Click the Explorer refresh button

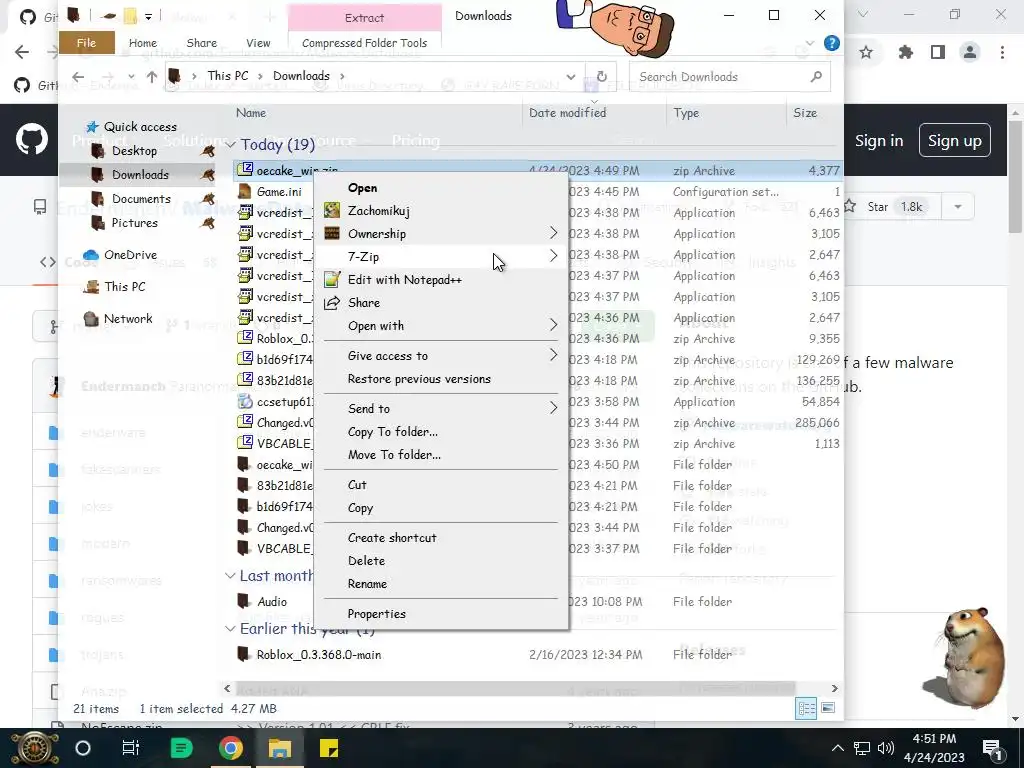601,76
